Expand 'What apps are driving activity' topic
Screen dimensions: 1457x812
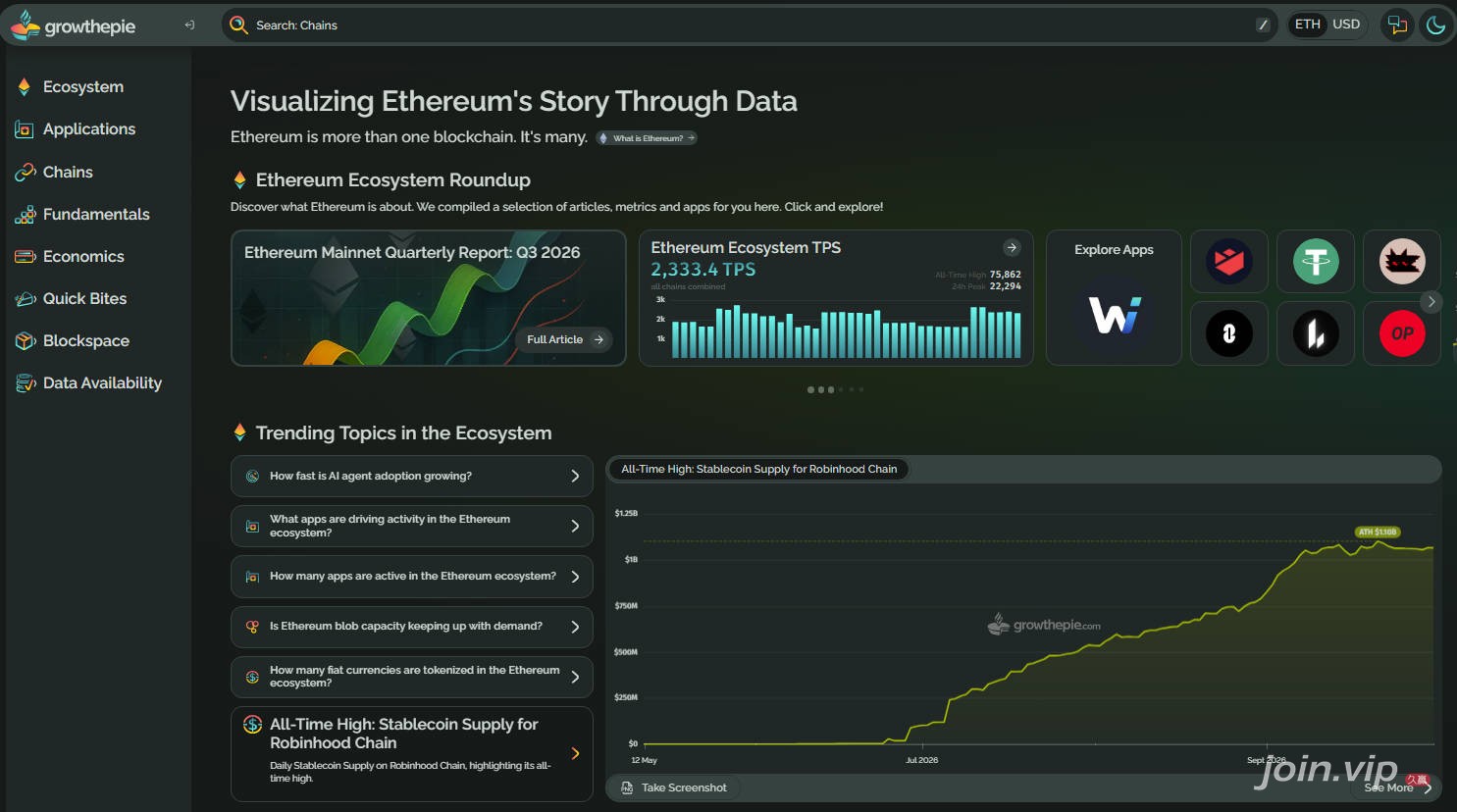[412, 527]
